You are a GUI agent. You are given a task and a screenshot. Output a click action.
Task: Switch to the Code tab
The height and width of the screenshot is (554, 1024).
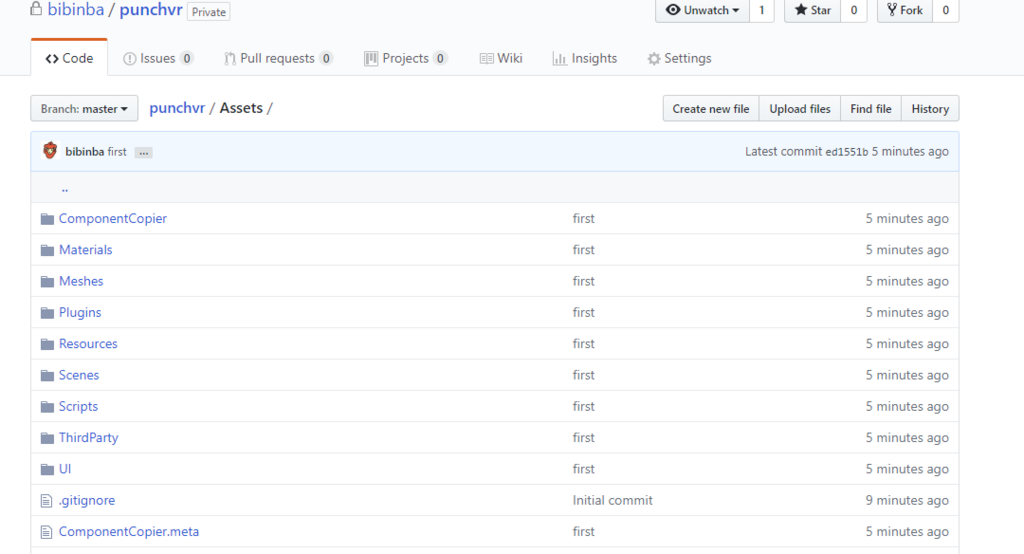coord(69,58)
